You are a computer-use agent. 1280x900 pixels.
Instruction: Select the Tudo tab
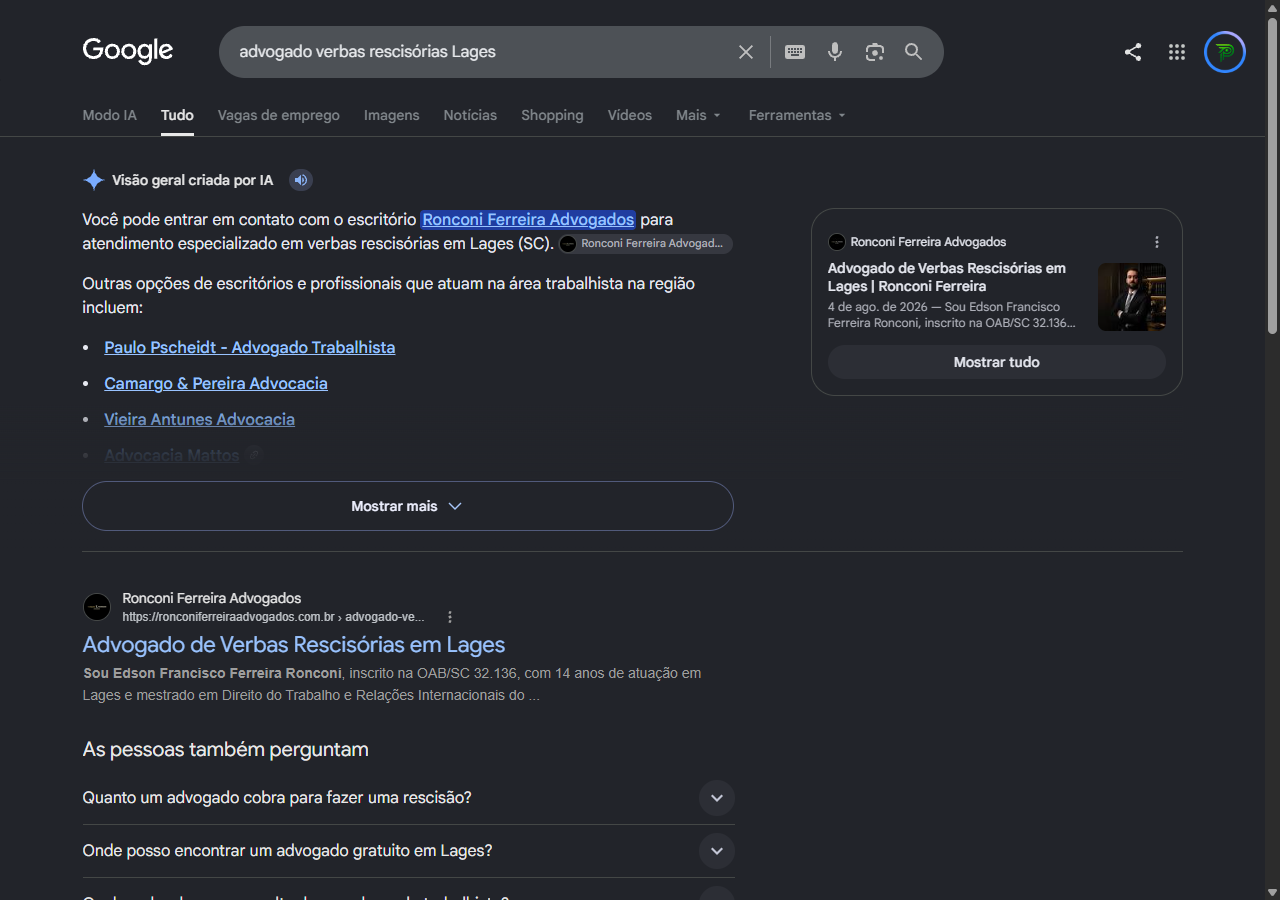point(177,115)
